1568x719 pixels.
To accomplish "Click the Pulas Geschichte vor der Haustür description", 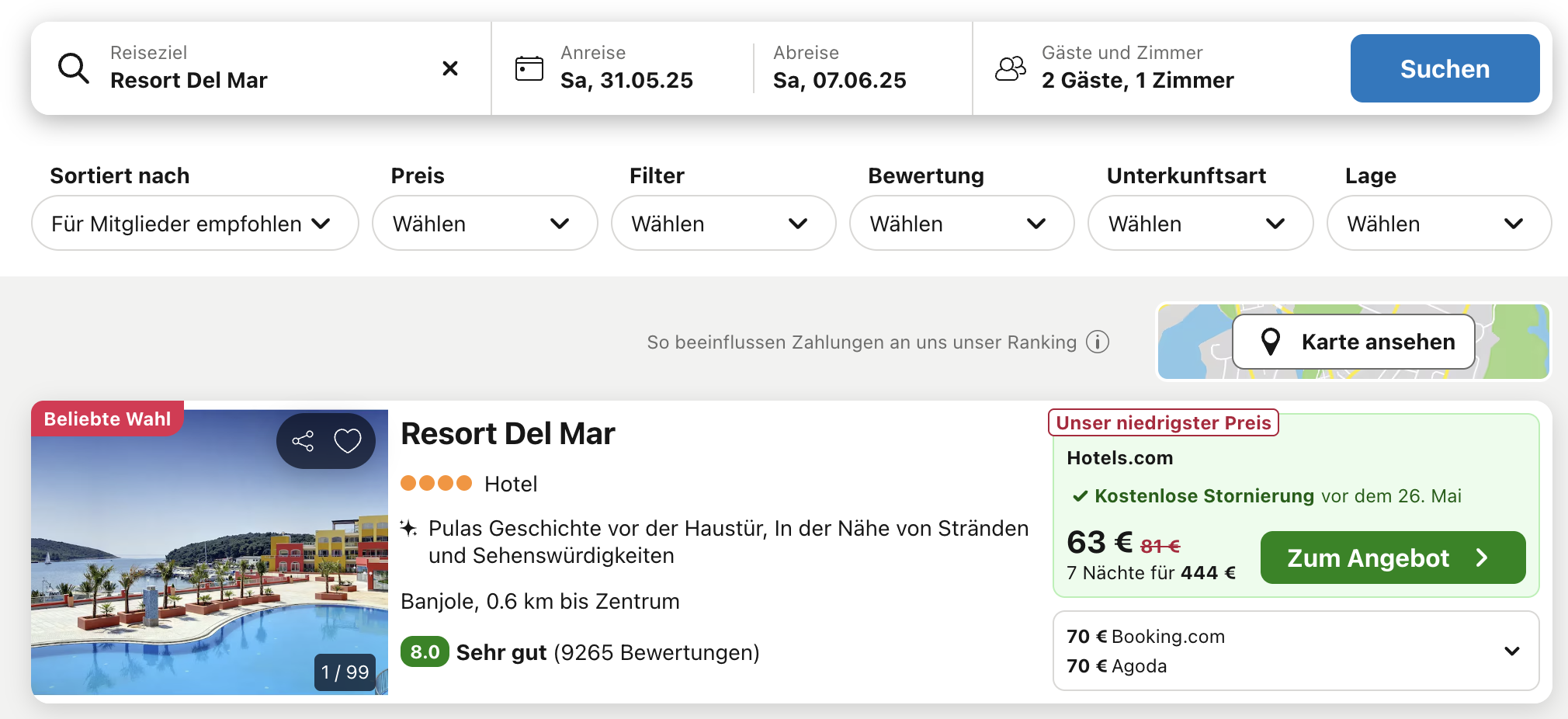I will pos(728,542).
